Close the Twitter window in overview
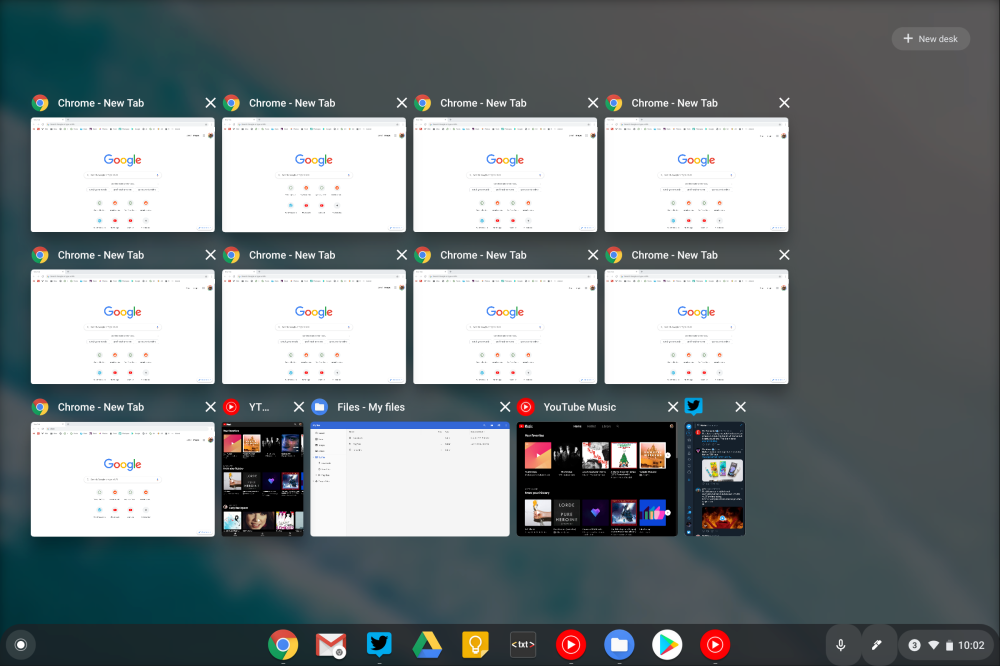This screenshot has width=1000, height=666. point(740,407)
